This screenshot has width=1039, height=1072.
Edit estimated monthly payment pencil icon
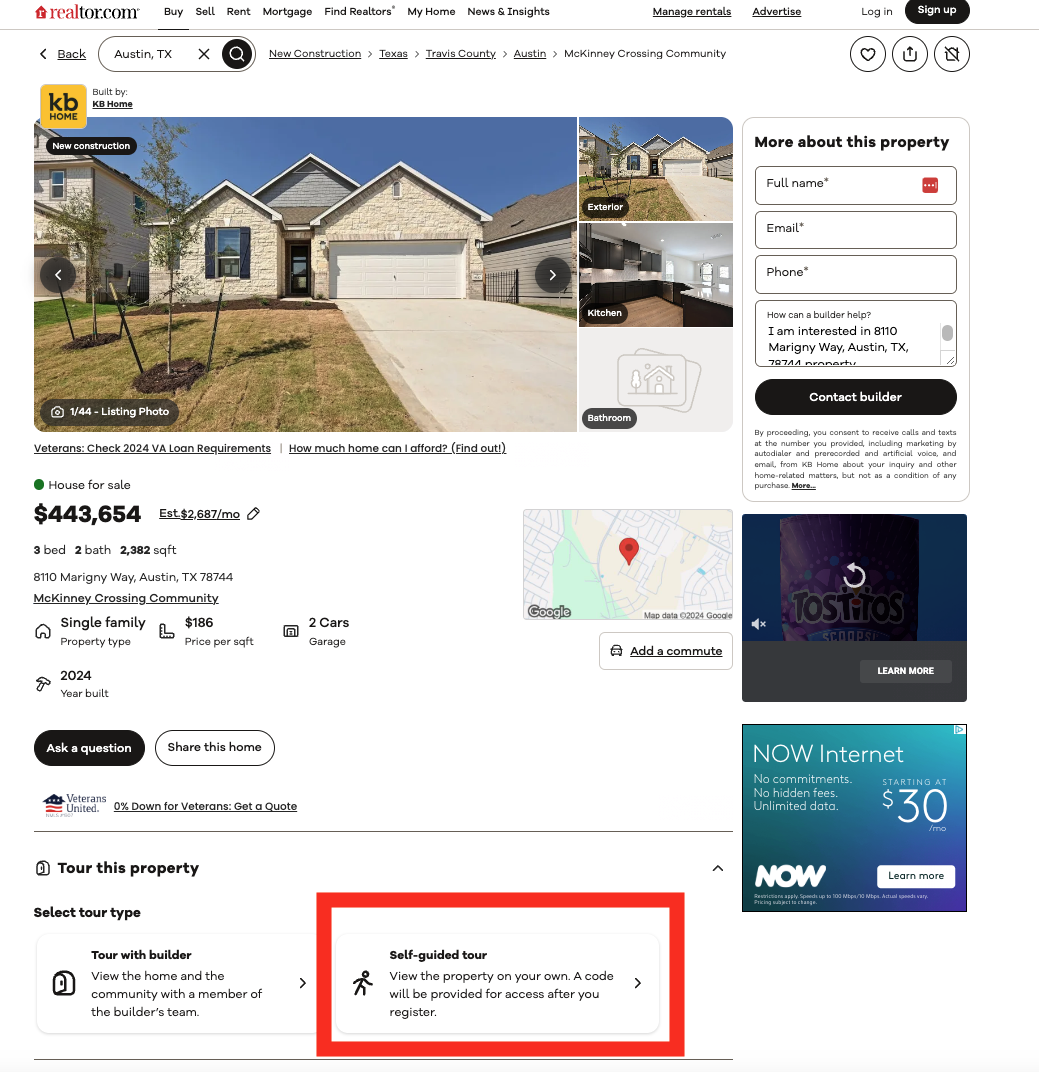coord(254,513)
